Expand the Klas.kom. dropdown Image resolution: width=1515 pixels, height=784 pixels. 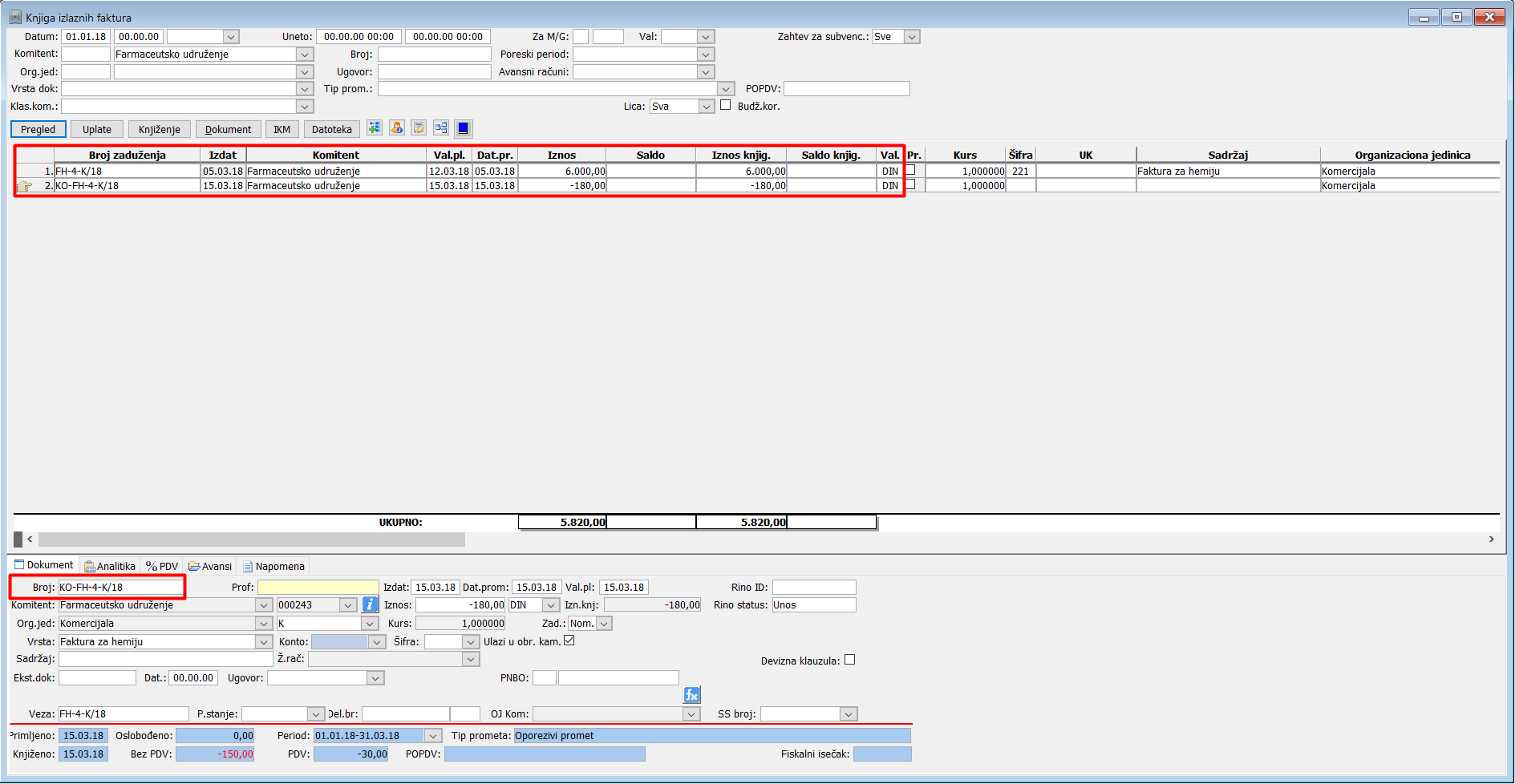click(x=305, y=107)
